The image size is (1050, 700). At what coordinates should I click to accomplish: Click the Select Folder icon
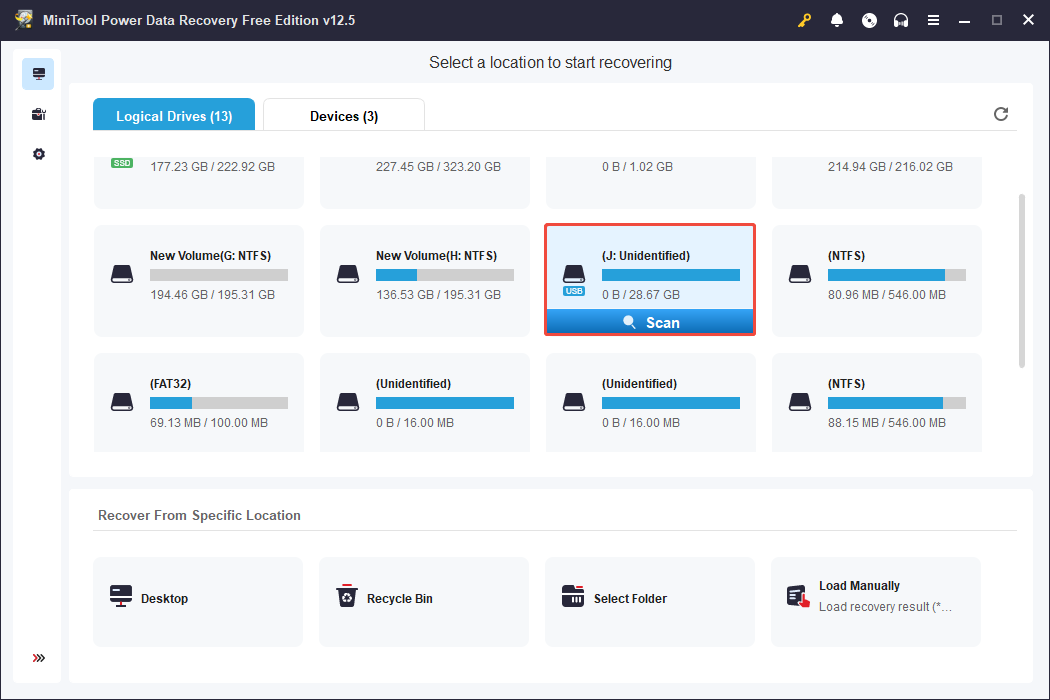573,596
